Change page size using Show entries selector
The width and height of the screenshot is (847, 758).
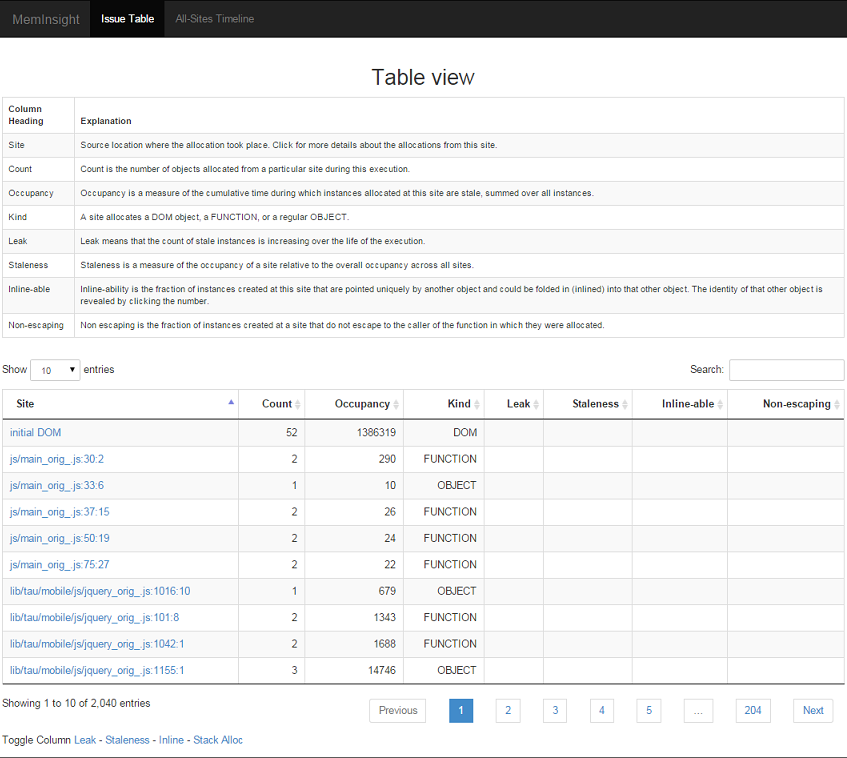[55, 369]
